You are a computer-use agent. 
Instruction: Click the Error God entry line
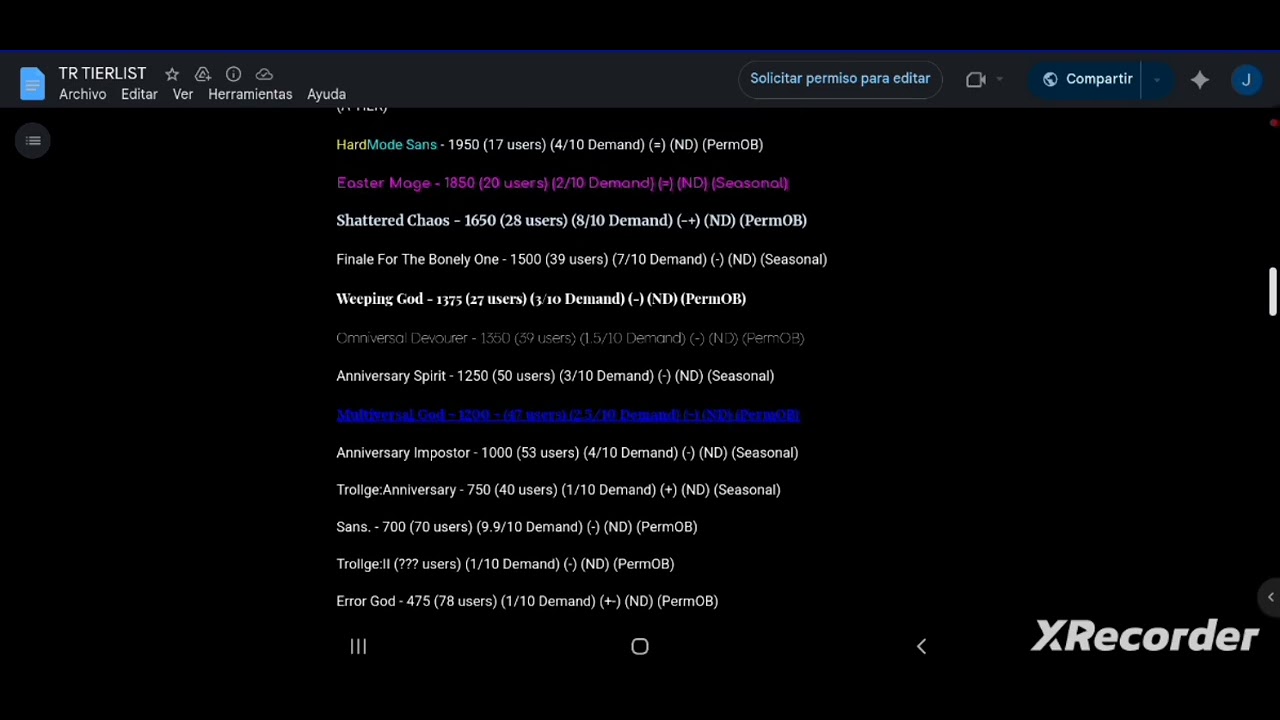[x=527, y=601]
